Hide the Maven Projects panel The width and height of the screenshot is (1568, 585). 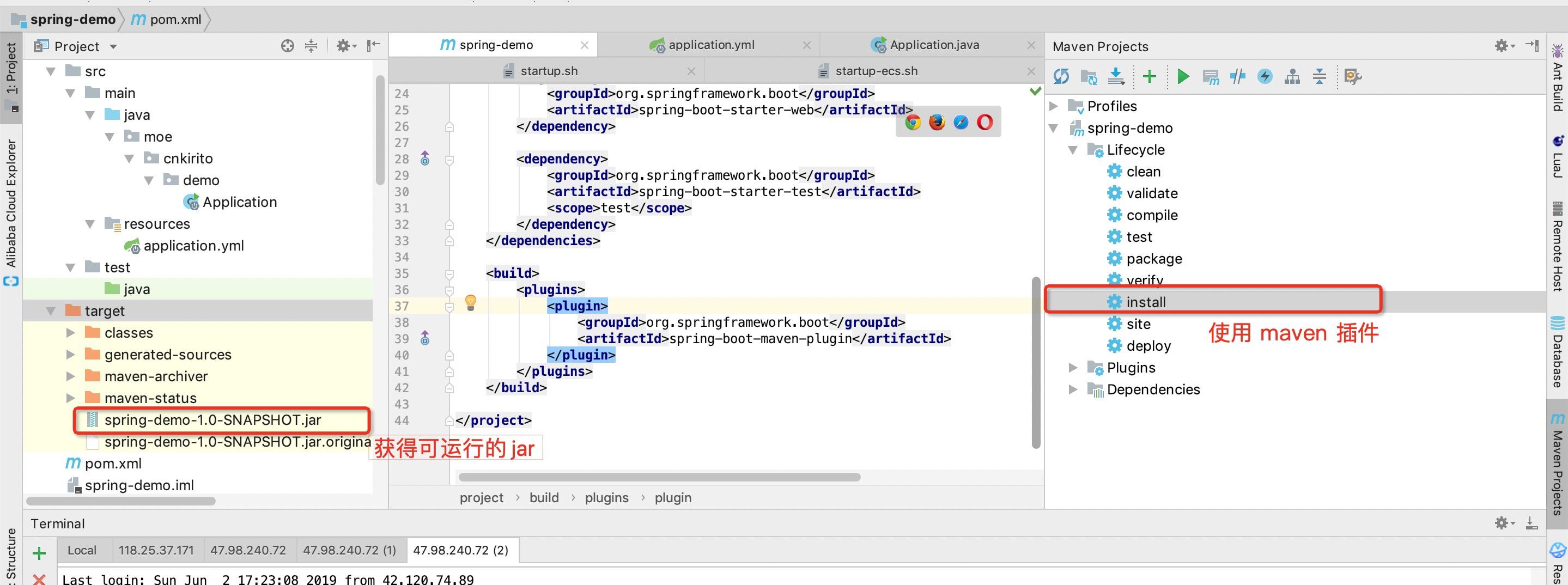[1532, 46]
